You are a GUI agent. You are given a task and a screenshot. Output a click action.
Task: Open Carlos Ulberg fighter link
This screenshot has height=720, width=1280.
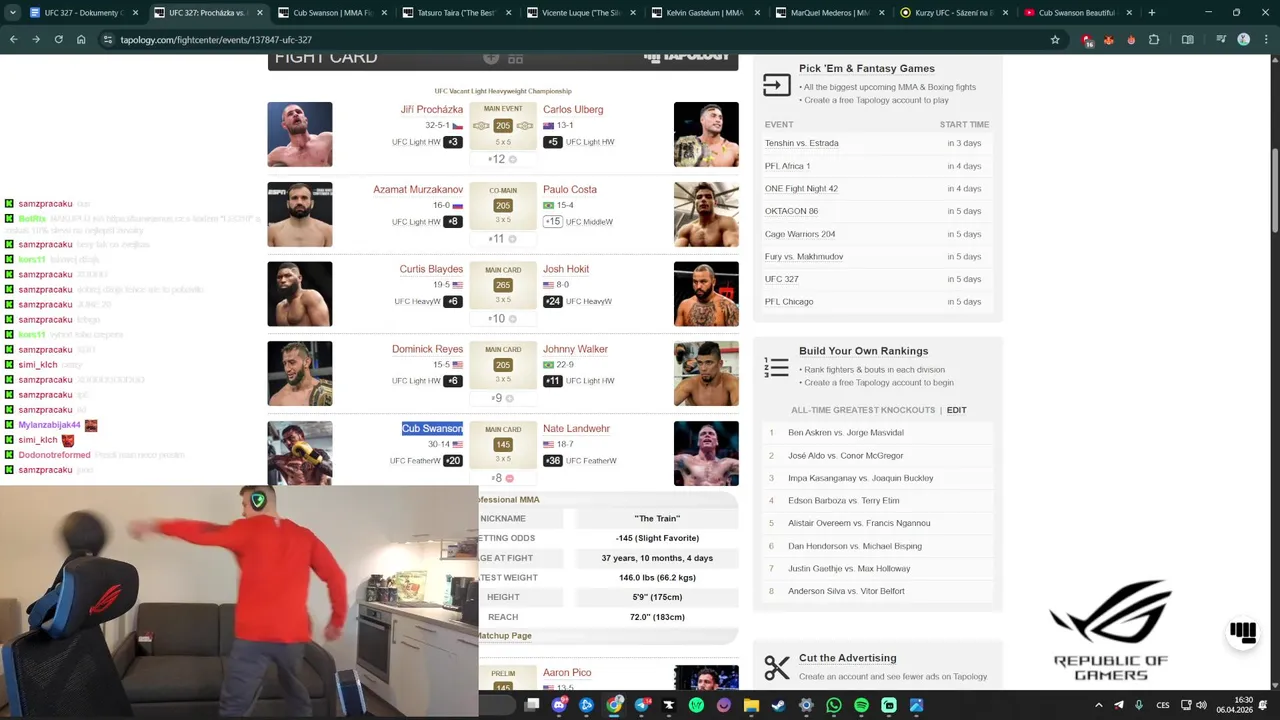point(573,110)
